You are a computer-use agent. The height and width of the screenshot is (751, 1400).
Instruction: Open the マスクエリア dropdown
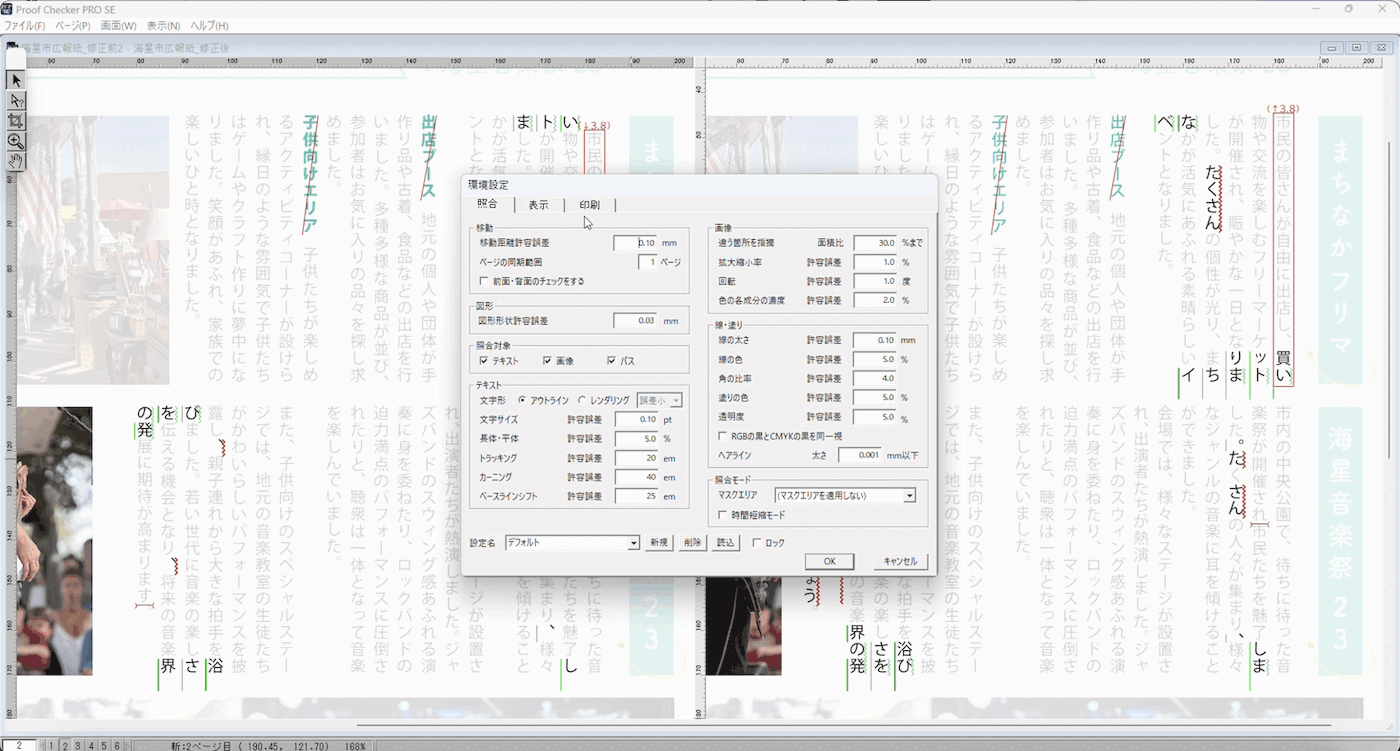[x=909, y=495]
